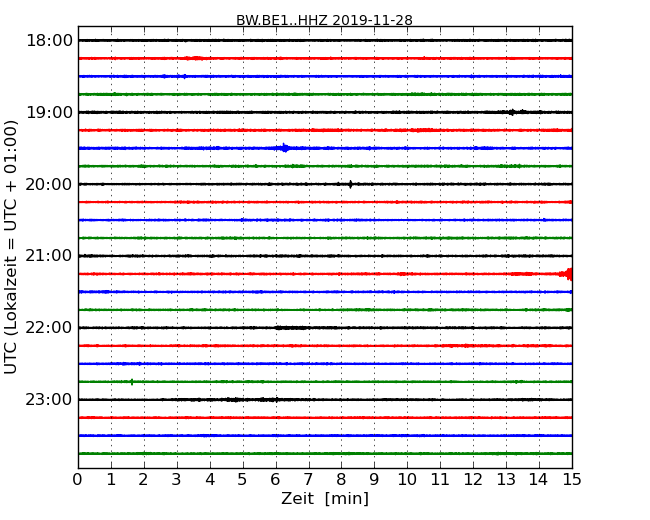650x520 pixels.
Task: Click the "3" x-axis tick label
Action: point(177,479)
